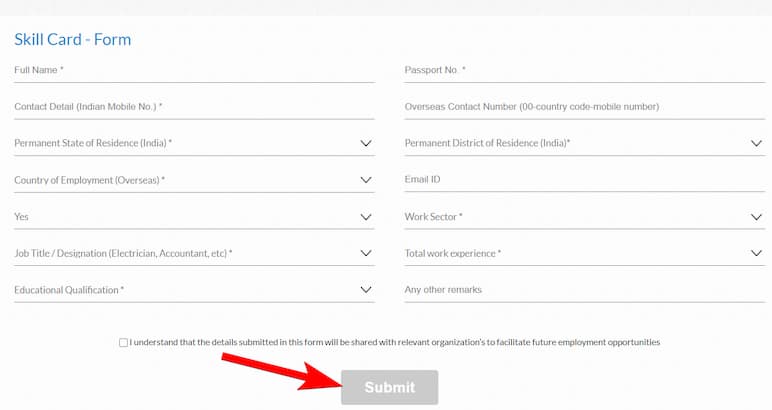This screenshot has width=772, height=410.
Task: Click the Passport No. field
Action: pos(585,70)
